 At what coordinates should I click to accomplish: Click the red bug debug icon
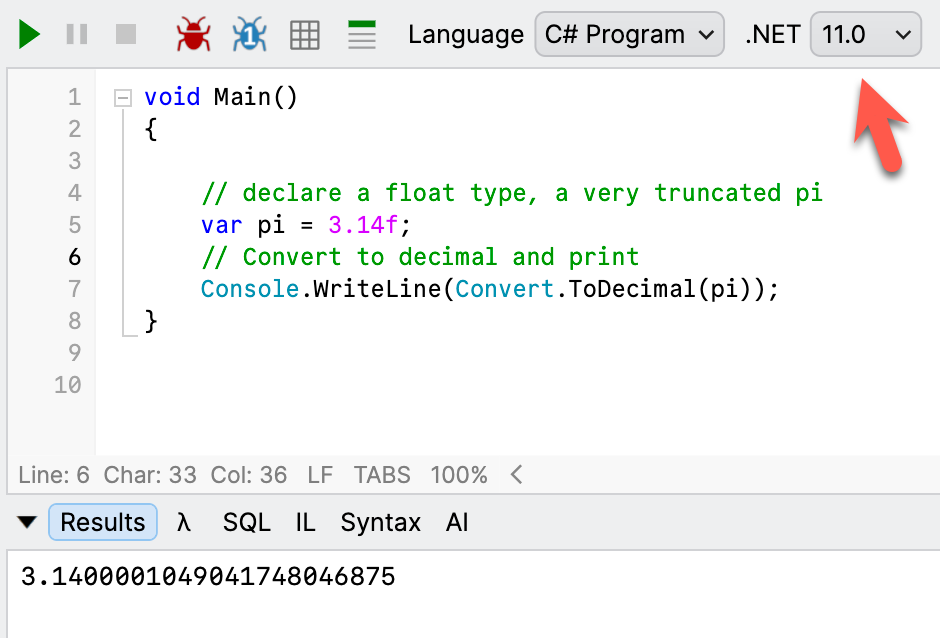tap(193, 34)
